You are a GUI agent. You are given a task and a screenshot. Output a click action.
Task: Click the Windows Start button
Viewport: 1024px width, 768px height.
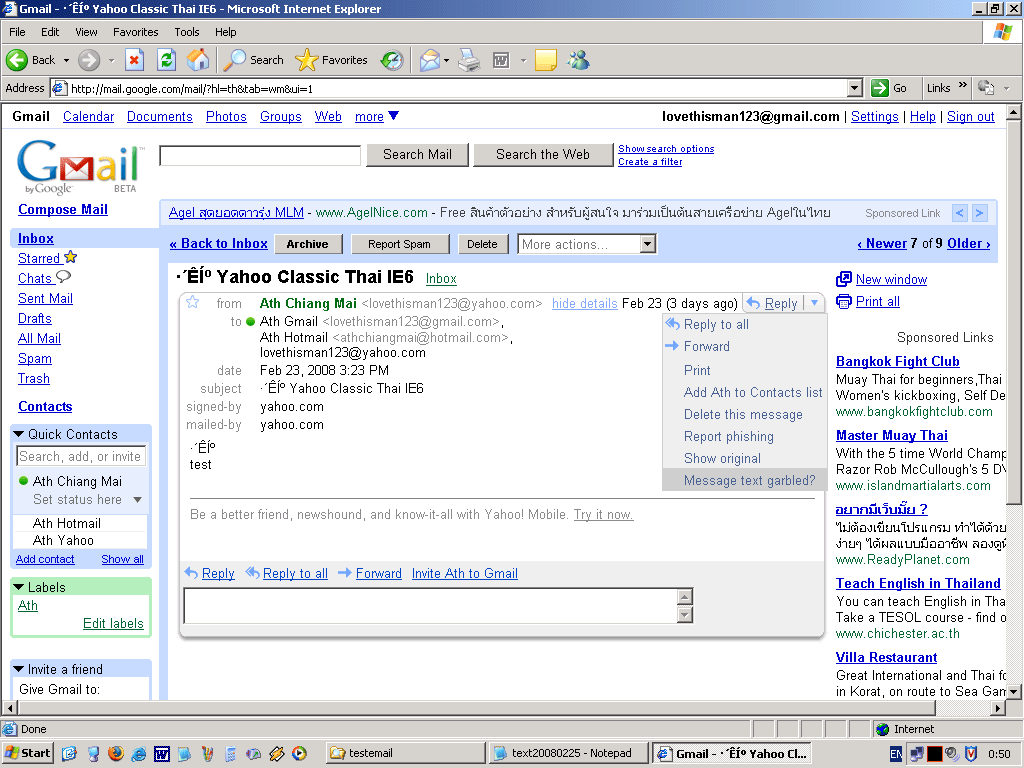coord(27,753)
